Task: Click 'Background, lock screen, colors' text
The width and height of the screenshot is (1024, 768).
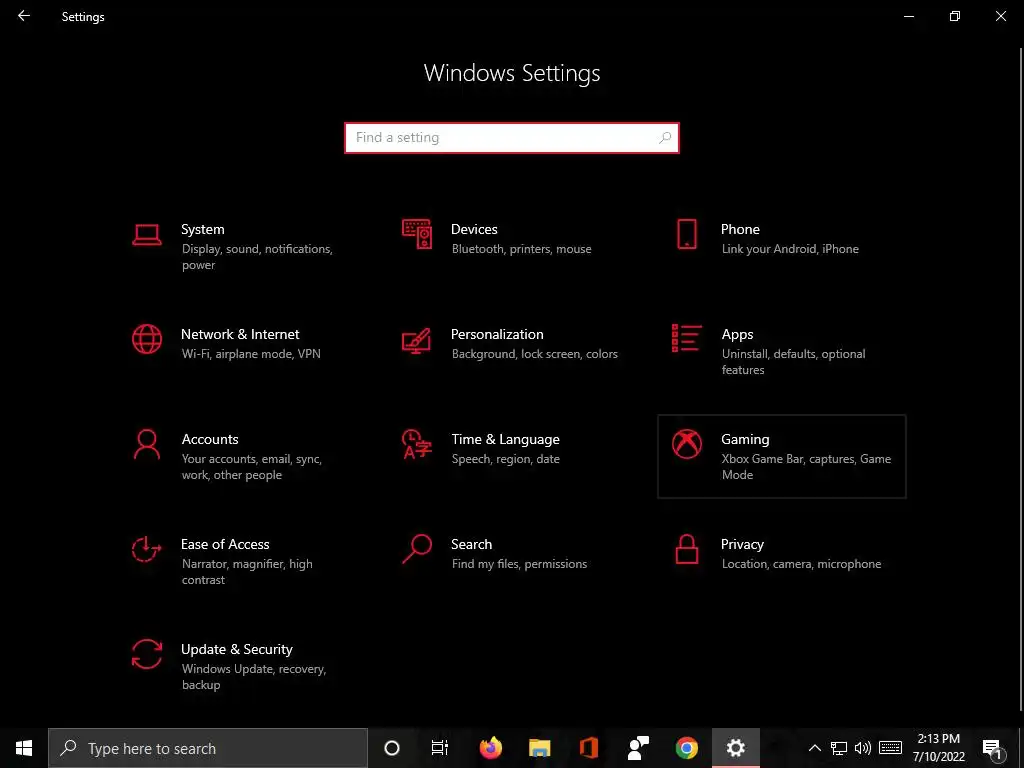Action: tap(534, 354)
